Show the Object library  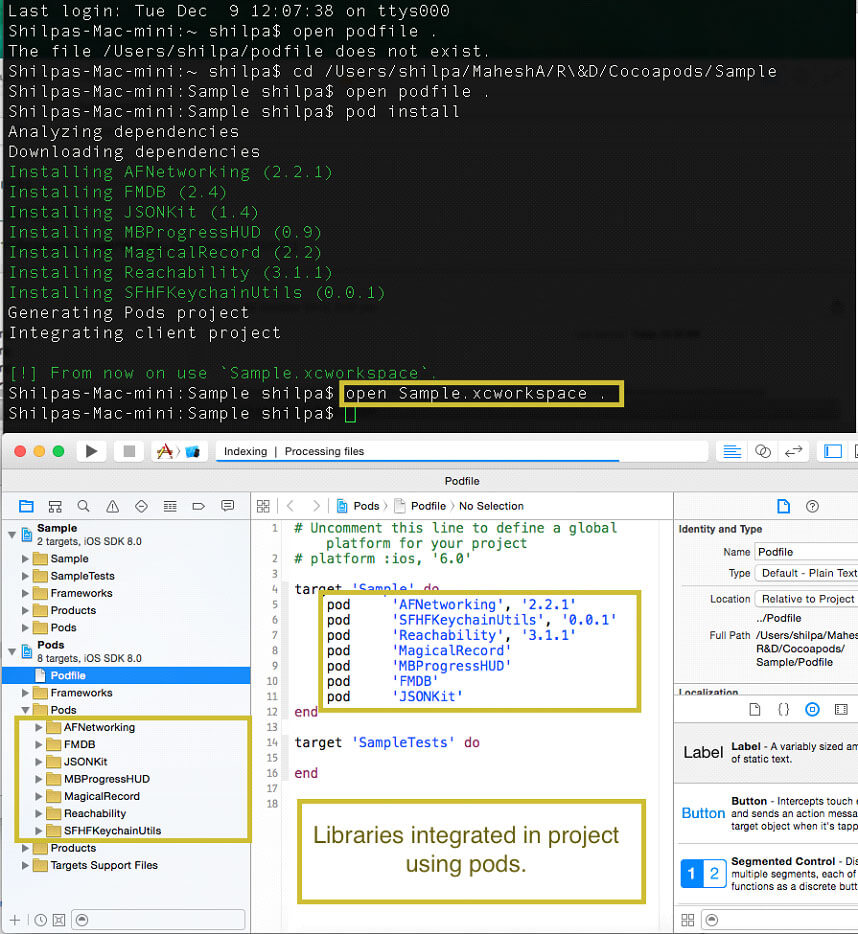pyautogui.click(x=812, y=709)
